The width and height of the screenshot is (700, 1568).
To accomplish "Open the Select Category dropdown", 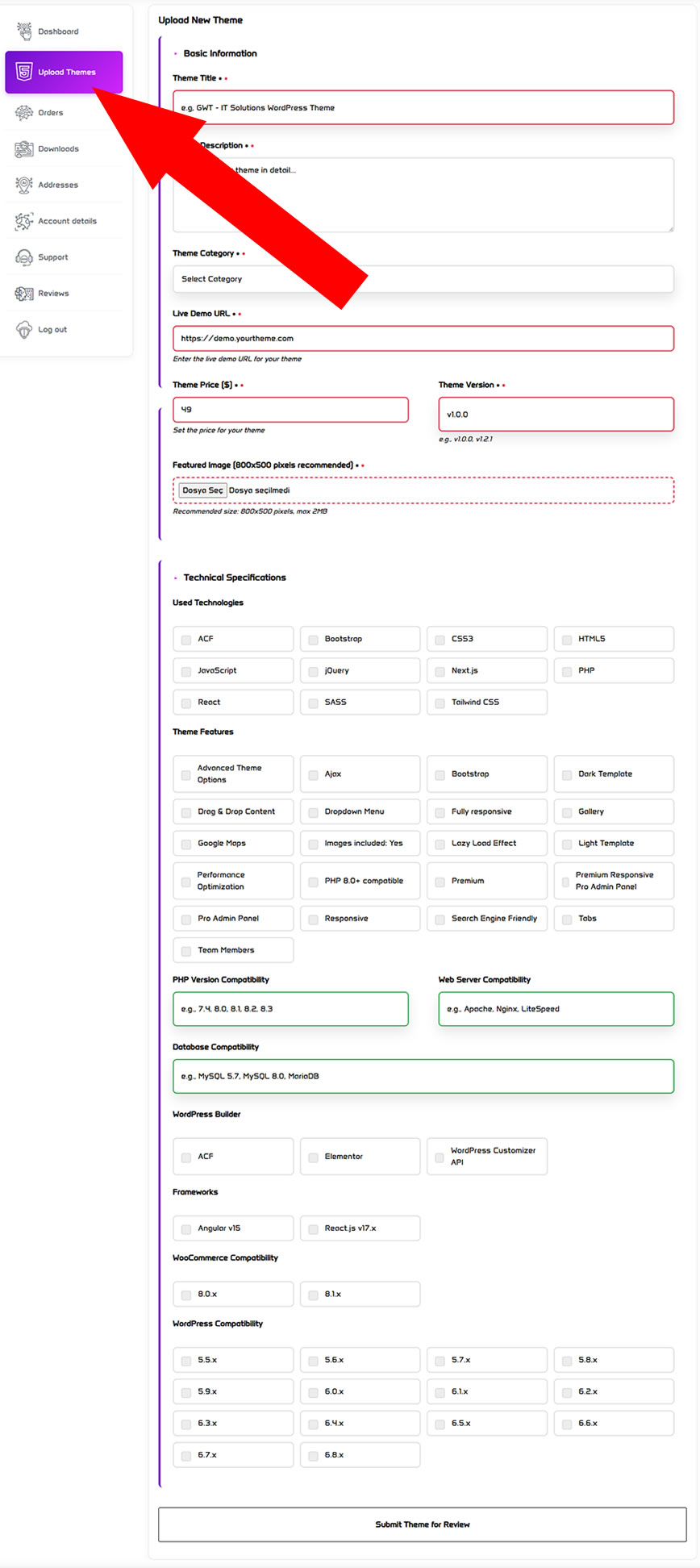I will (423, 279).
